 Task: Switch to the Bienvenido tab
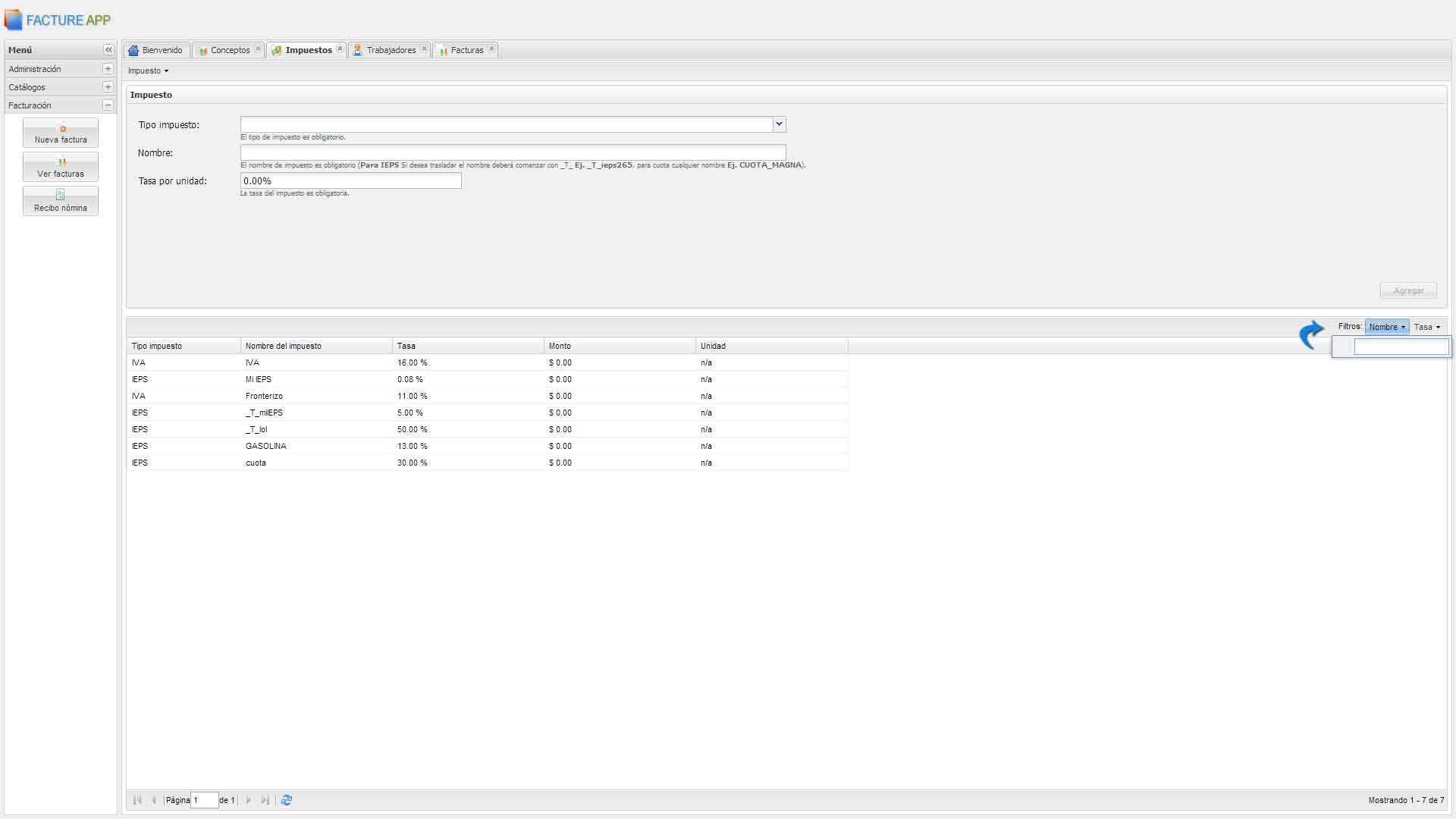[156, 50]
